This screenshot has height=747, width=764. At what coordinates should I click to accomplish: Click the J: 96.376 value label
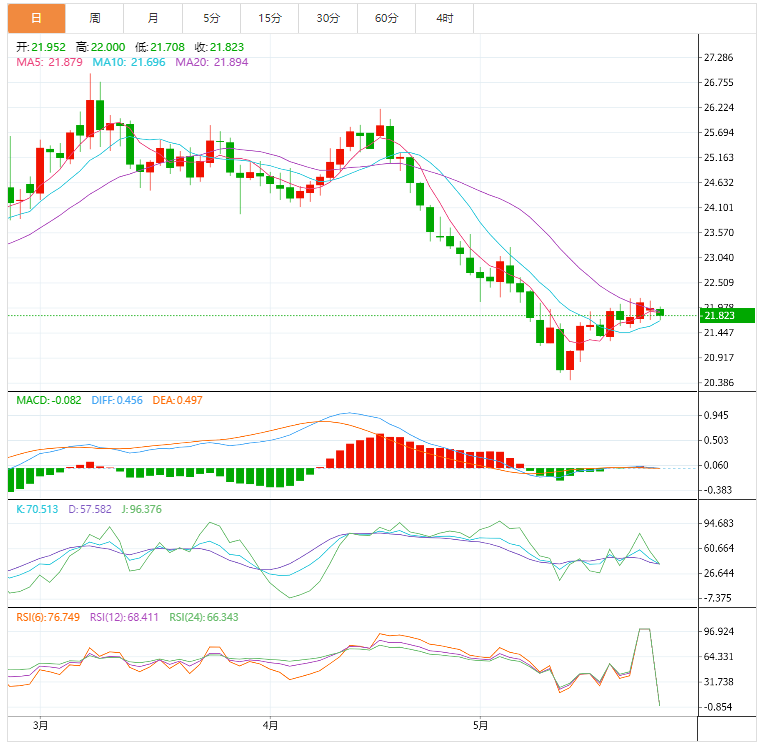(x=142, y=510)
